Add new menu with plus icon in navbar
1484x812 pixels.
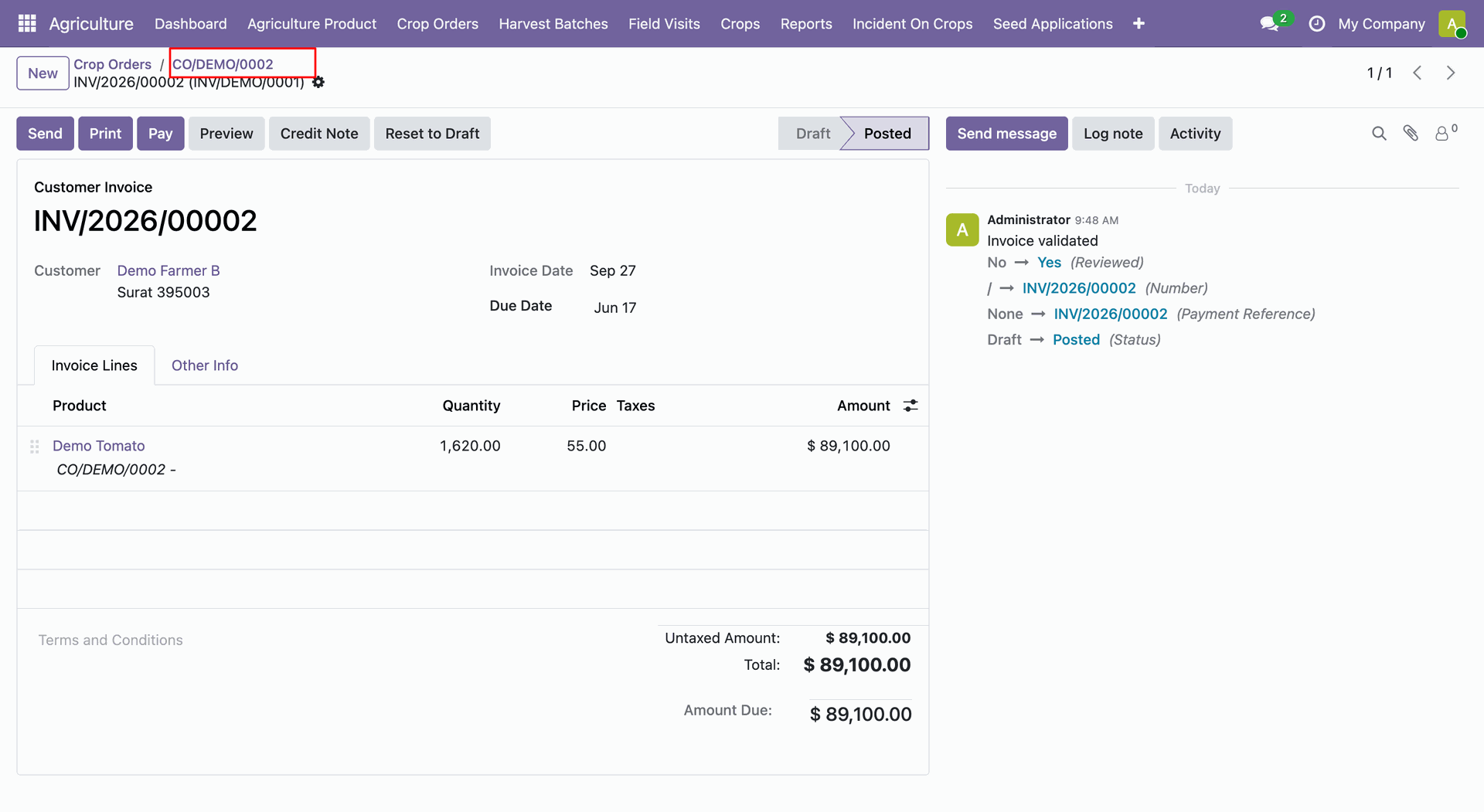(x=1139, y=24)
